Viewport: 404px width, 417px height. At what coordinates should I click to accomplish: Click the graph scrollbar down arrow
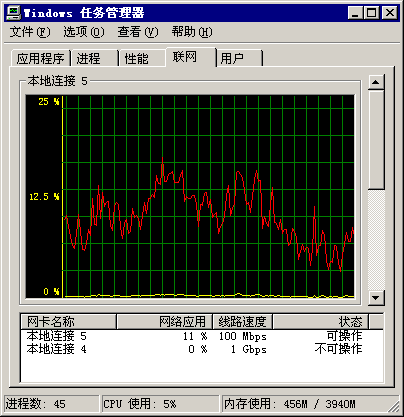pos(376,297)
